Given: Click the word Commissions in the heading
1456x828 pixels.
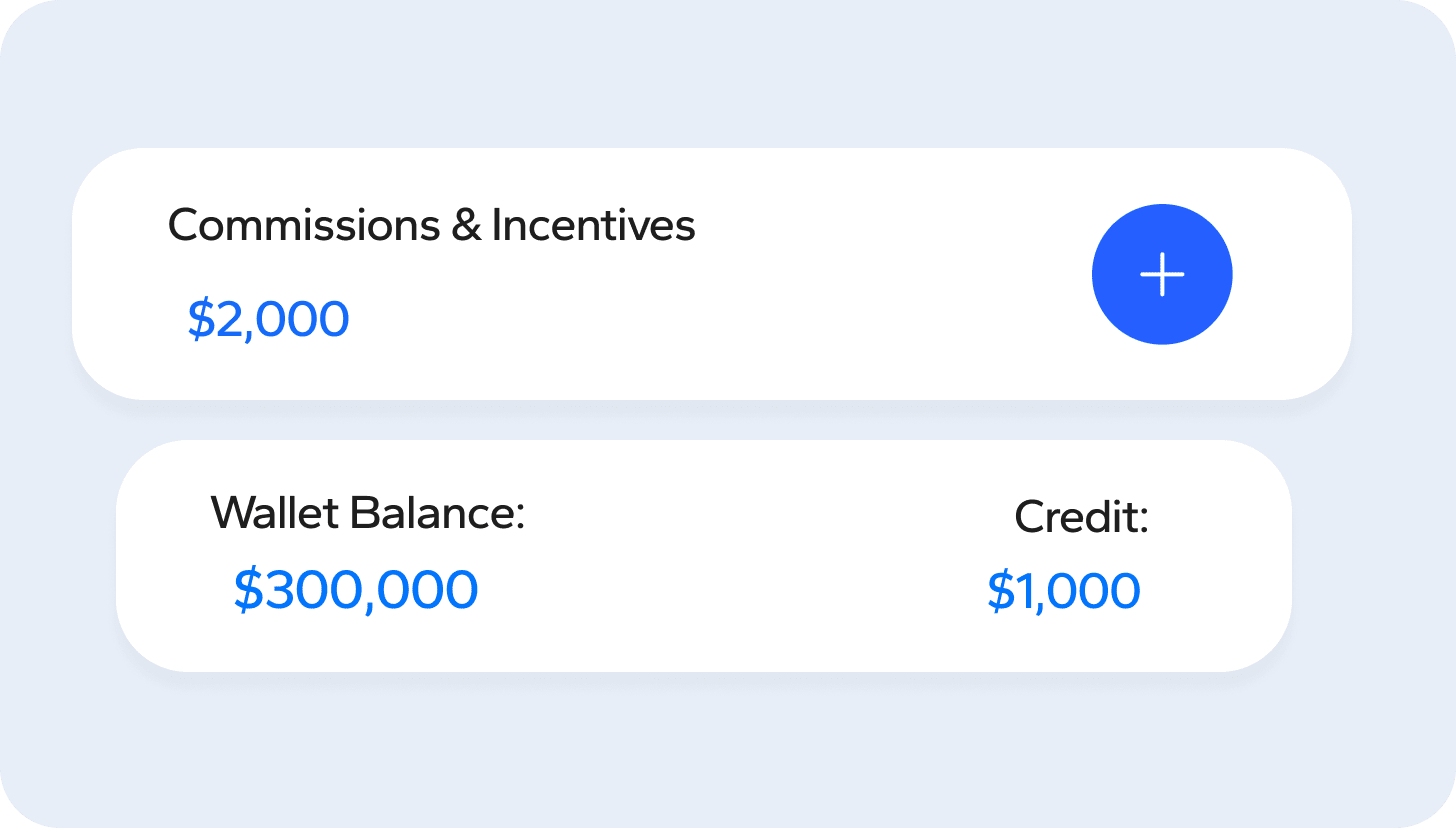Looking at the screenshot, I should [x=304, y=225].
